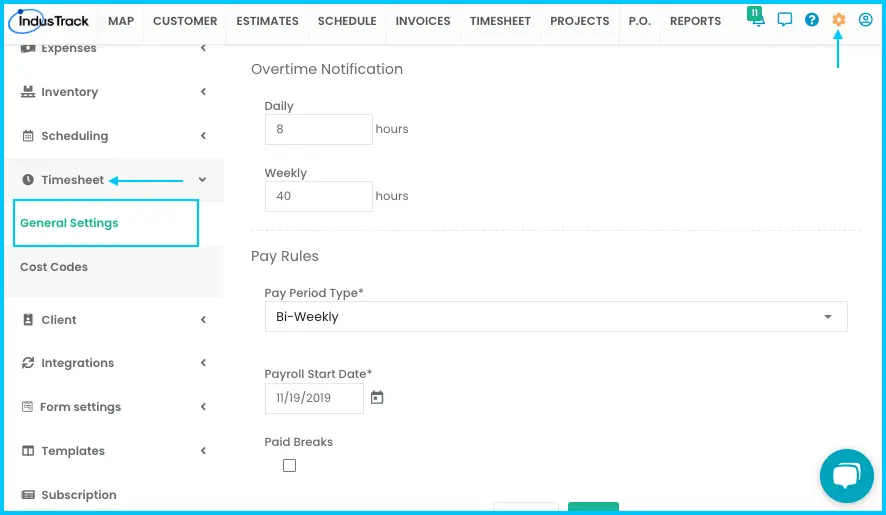Click the Timesheet clock sidebar icon

[28, 180]
